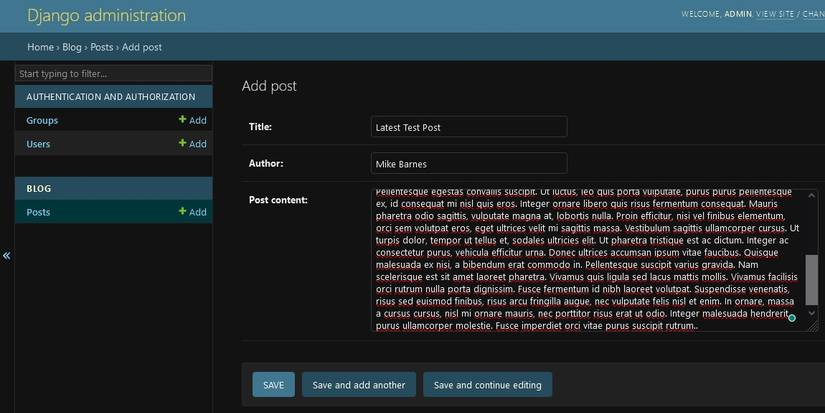The width and height of the screenshot is (825, 413).
Task: Go to Blog in breadcrumbs
Action: [72, 47]
